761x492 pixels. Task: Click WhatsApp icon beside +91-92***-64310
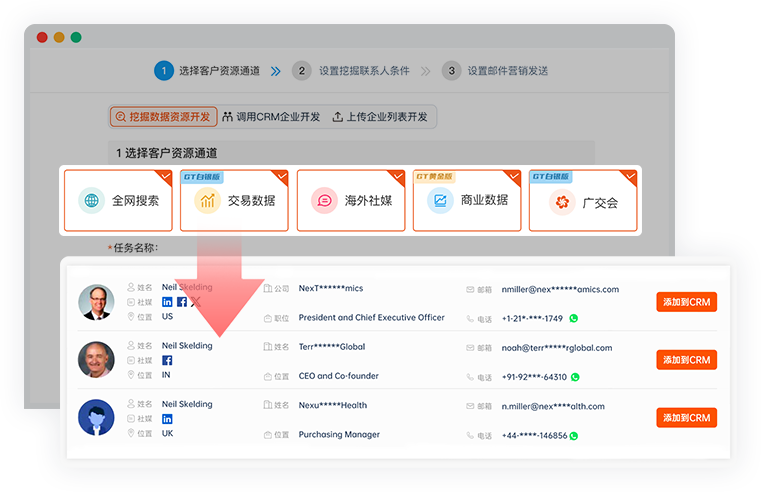pyautogui.click(x=575, y=378)
